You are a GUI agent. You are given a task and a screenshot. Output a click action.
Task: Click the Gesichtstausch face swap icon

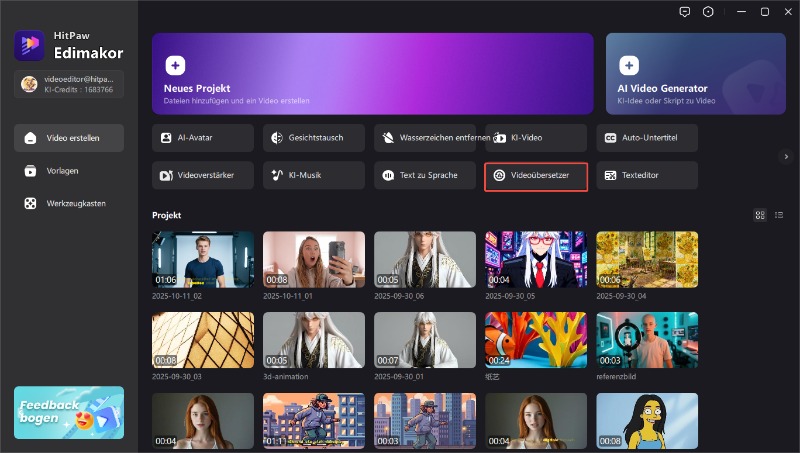277,138
